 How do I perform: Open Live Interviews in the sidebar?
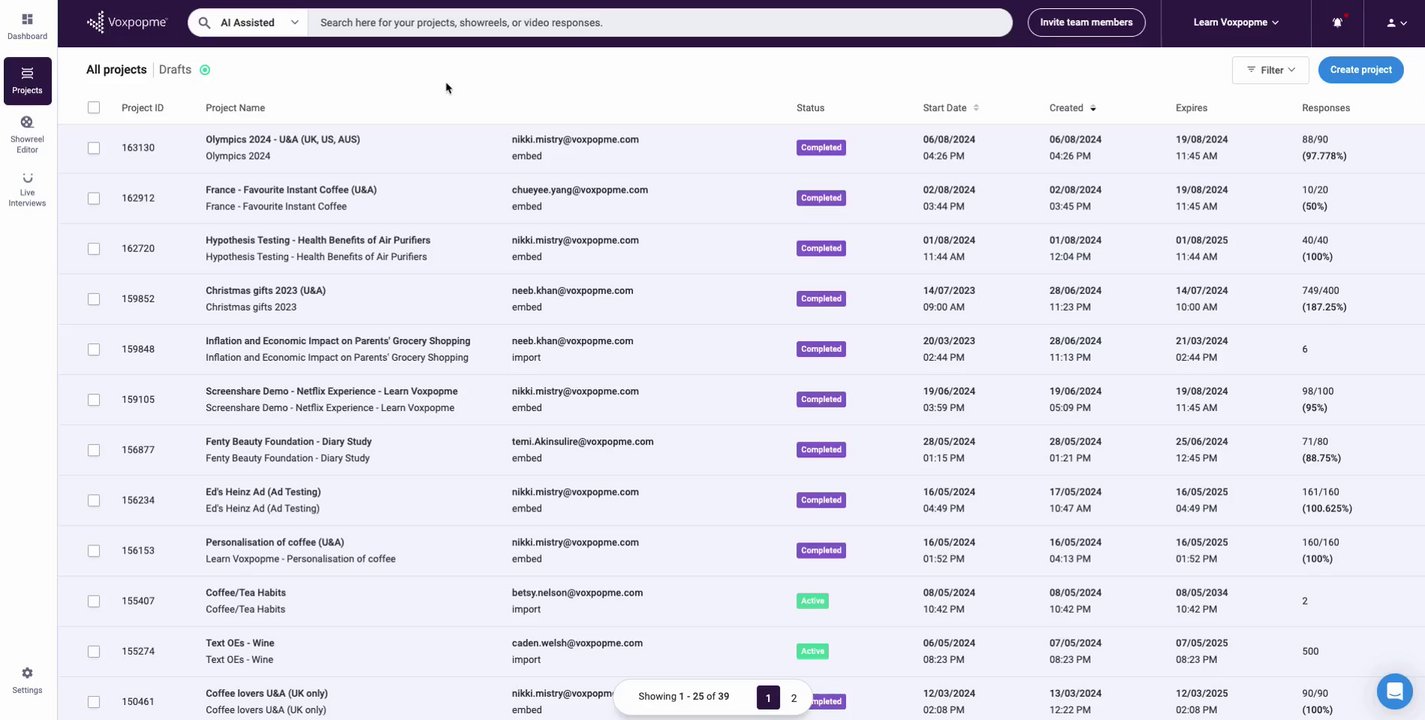pyautogui.click(x=27, y=189)
